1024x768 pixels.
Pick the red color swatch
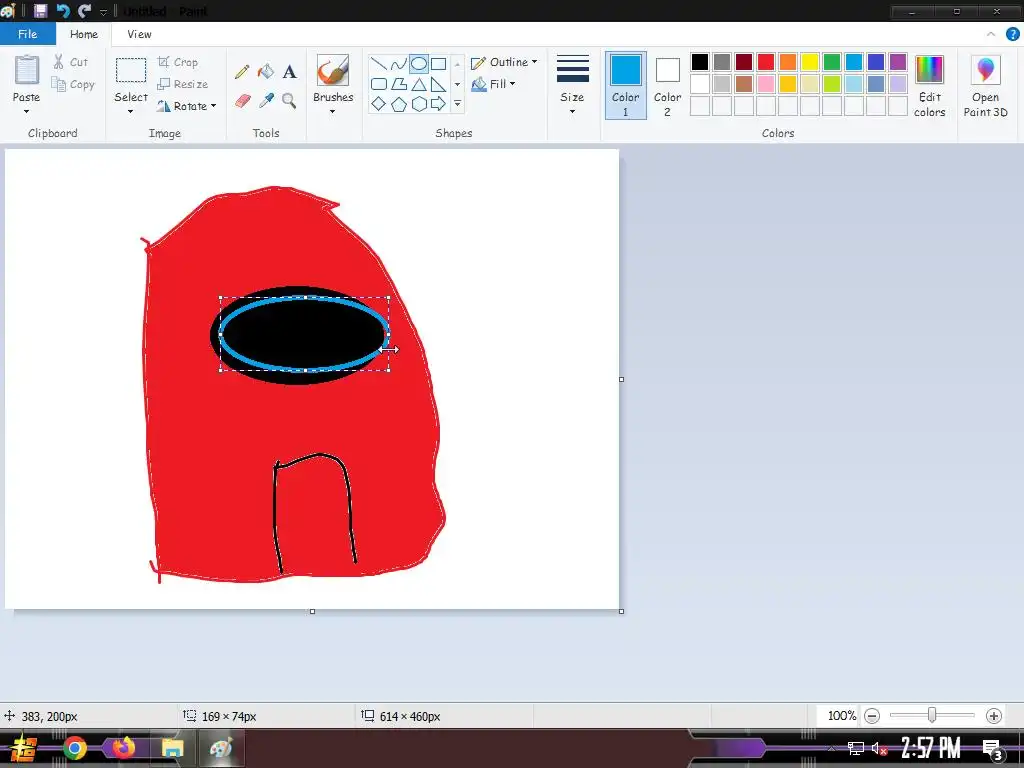pos(765,62)
